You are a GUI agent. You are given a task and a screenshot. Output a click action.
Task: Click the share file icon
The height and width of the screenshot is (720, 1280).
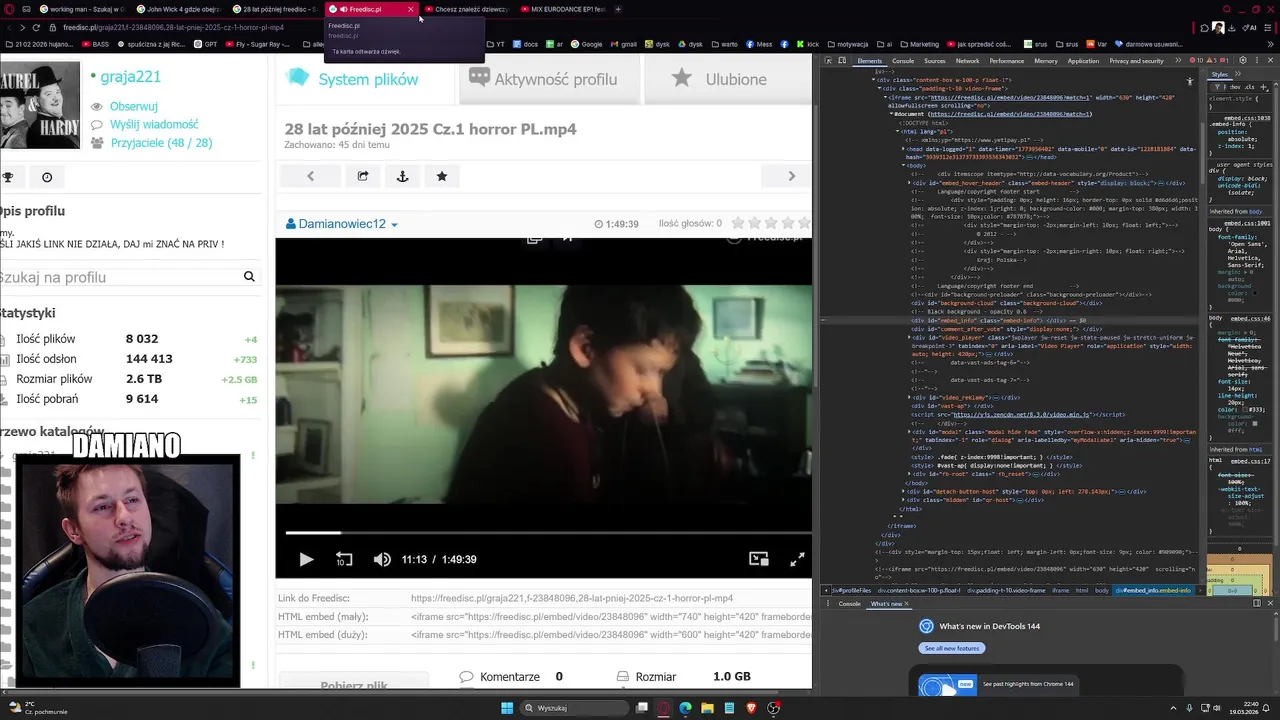363,176
